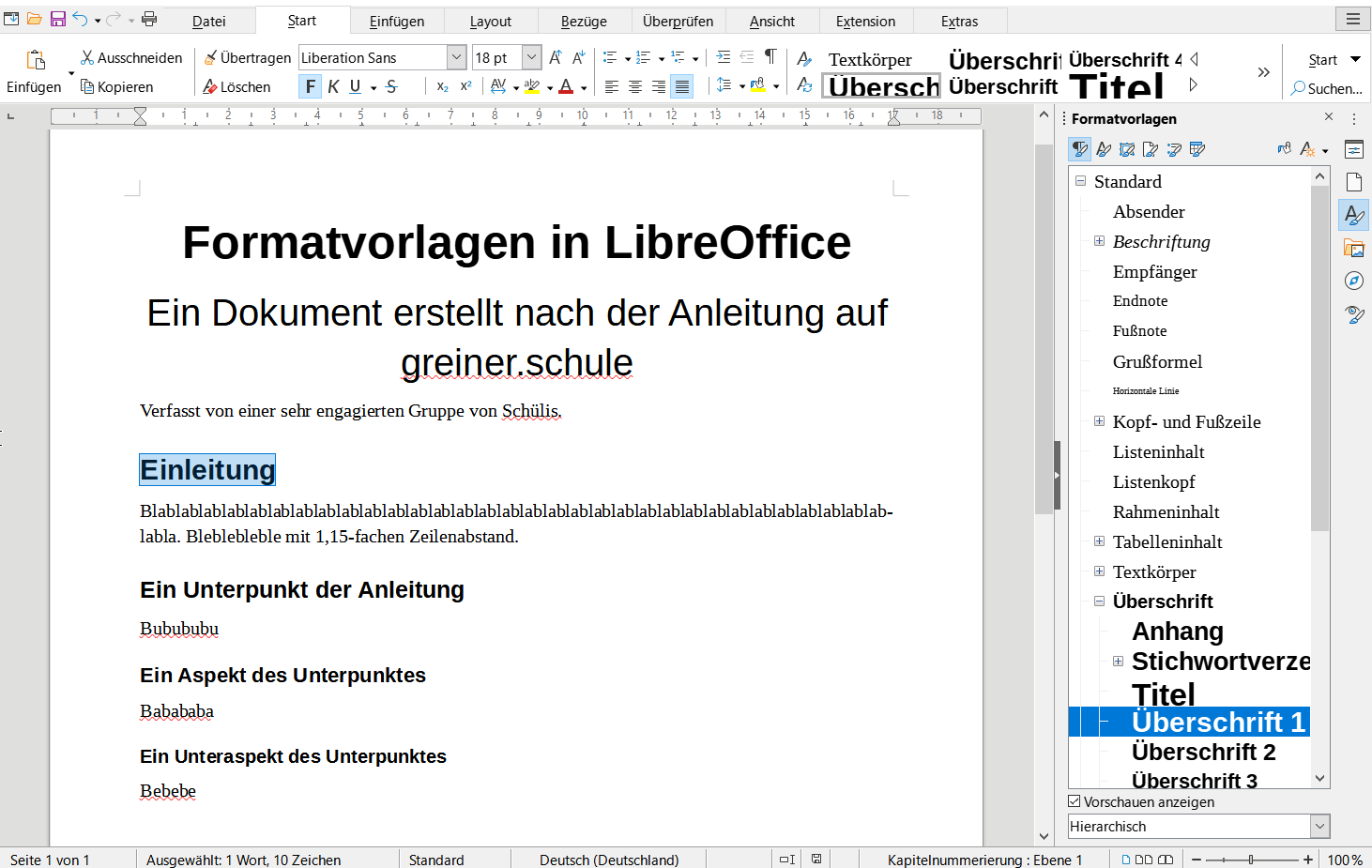Toggle bold (F) formatting
This screenshot has height=868, width=1372.
[x=311, y=86]
